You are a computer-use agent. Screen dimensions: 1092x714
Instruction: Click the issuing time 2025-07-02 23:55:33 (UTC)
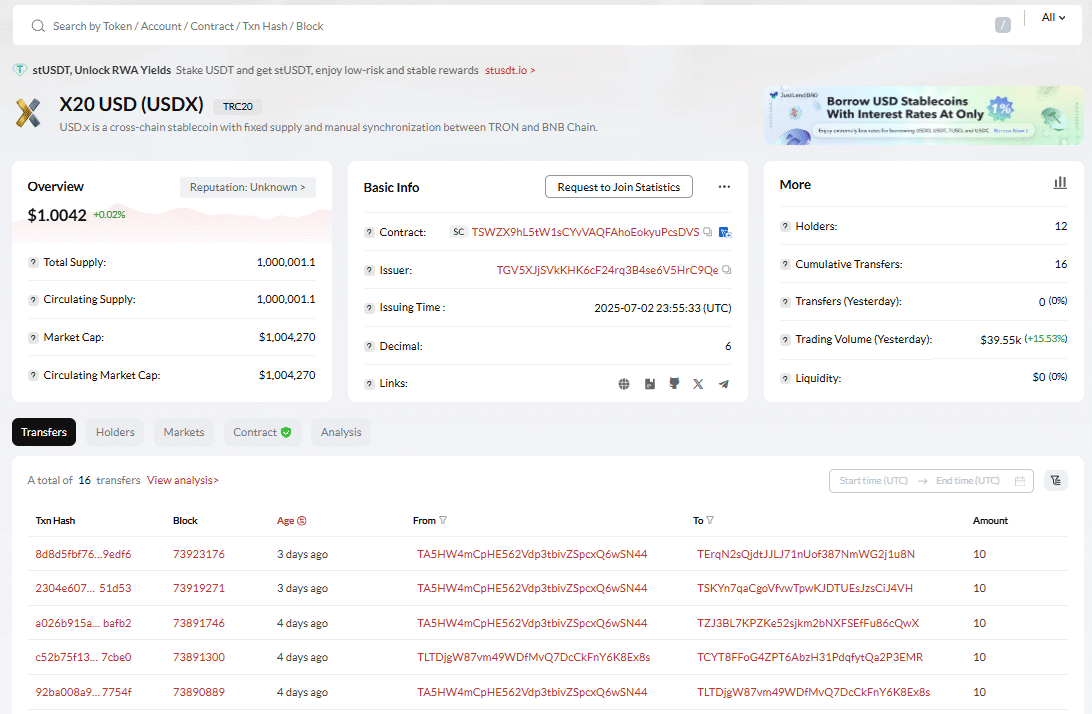[662, 308]
